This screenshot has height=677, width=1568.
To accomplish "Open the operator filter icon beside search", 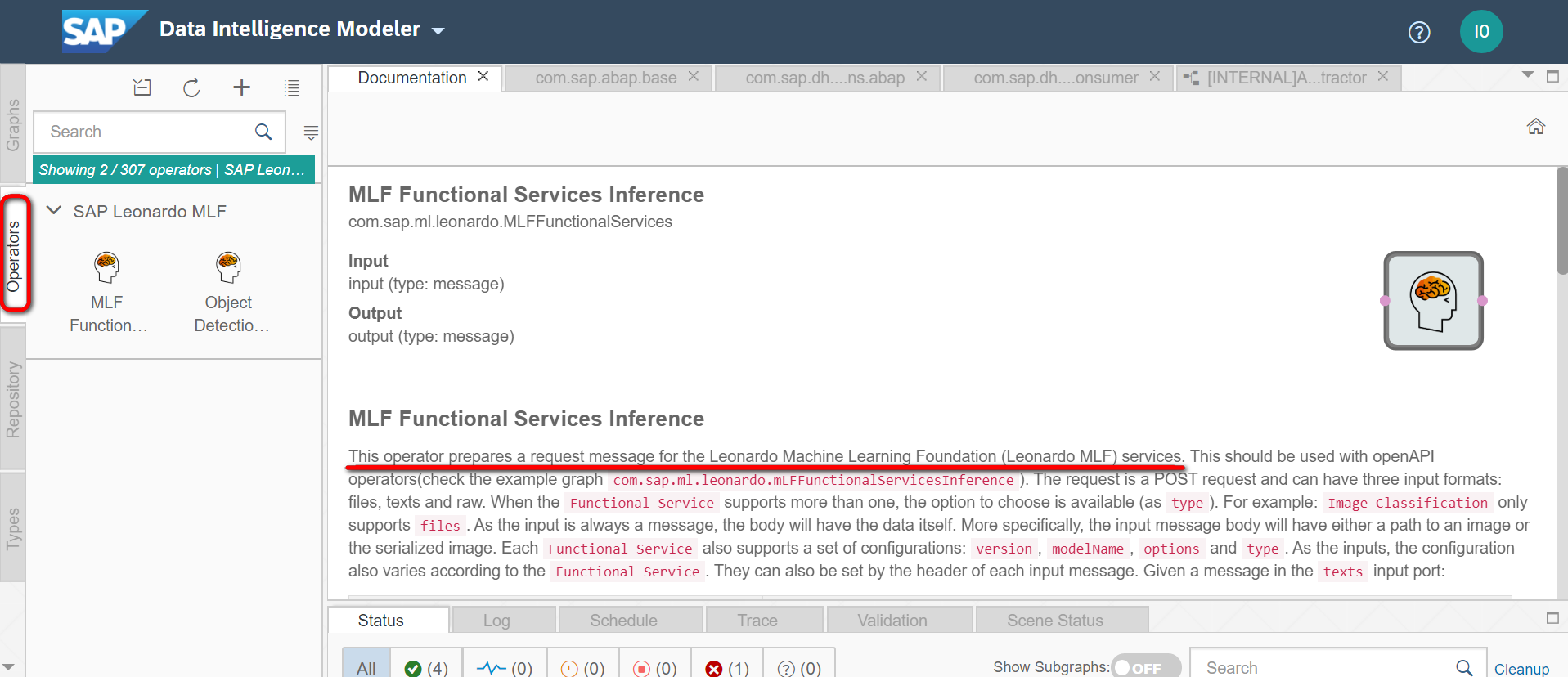I will (x=311, y=132).
